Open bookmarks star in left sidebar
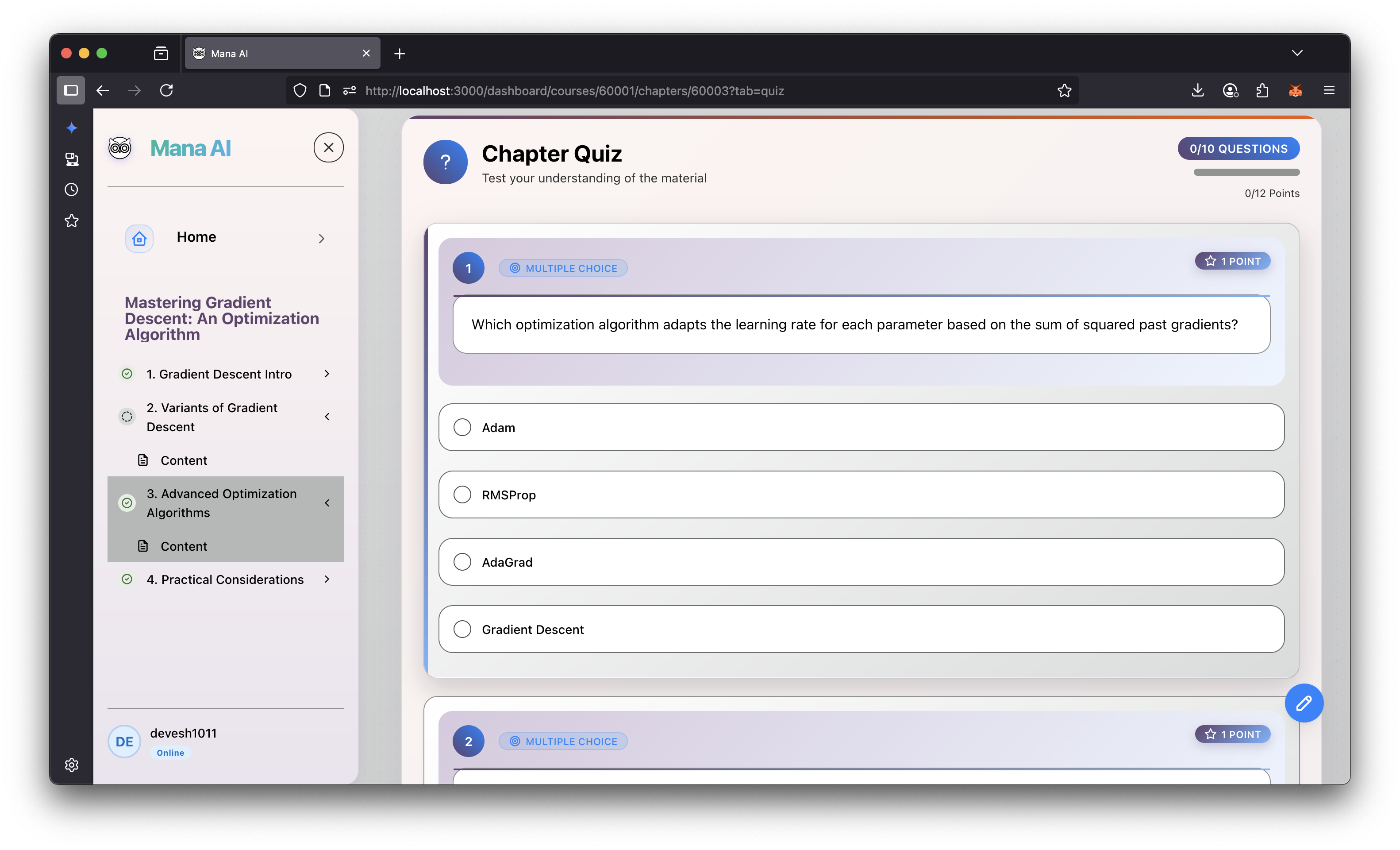 (x=72, y=220)
